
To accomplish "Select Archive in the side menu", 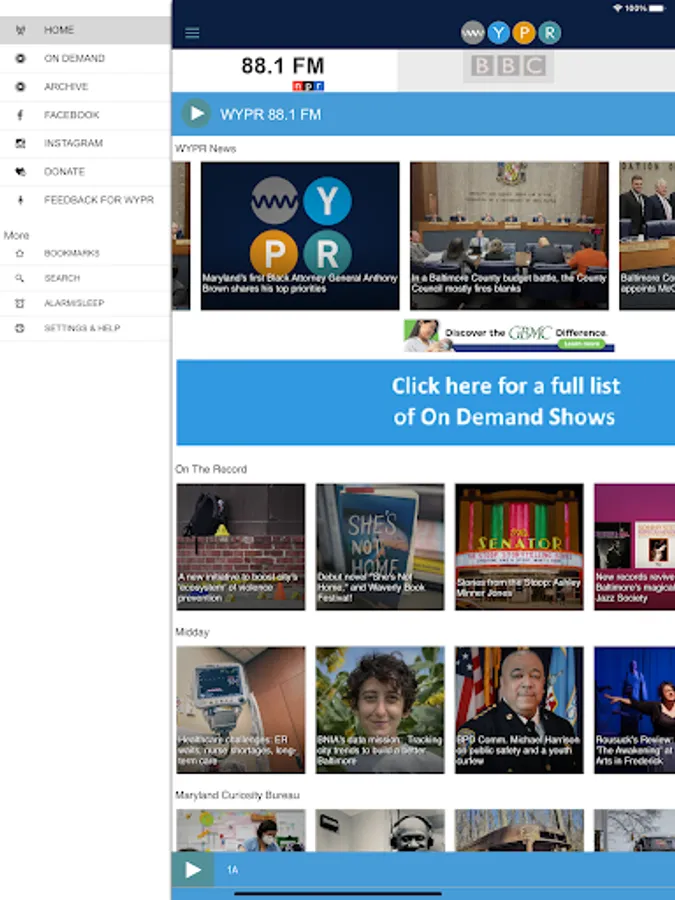I will pyautogui.click(x=85, y=87).
